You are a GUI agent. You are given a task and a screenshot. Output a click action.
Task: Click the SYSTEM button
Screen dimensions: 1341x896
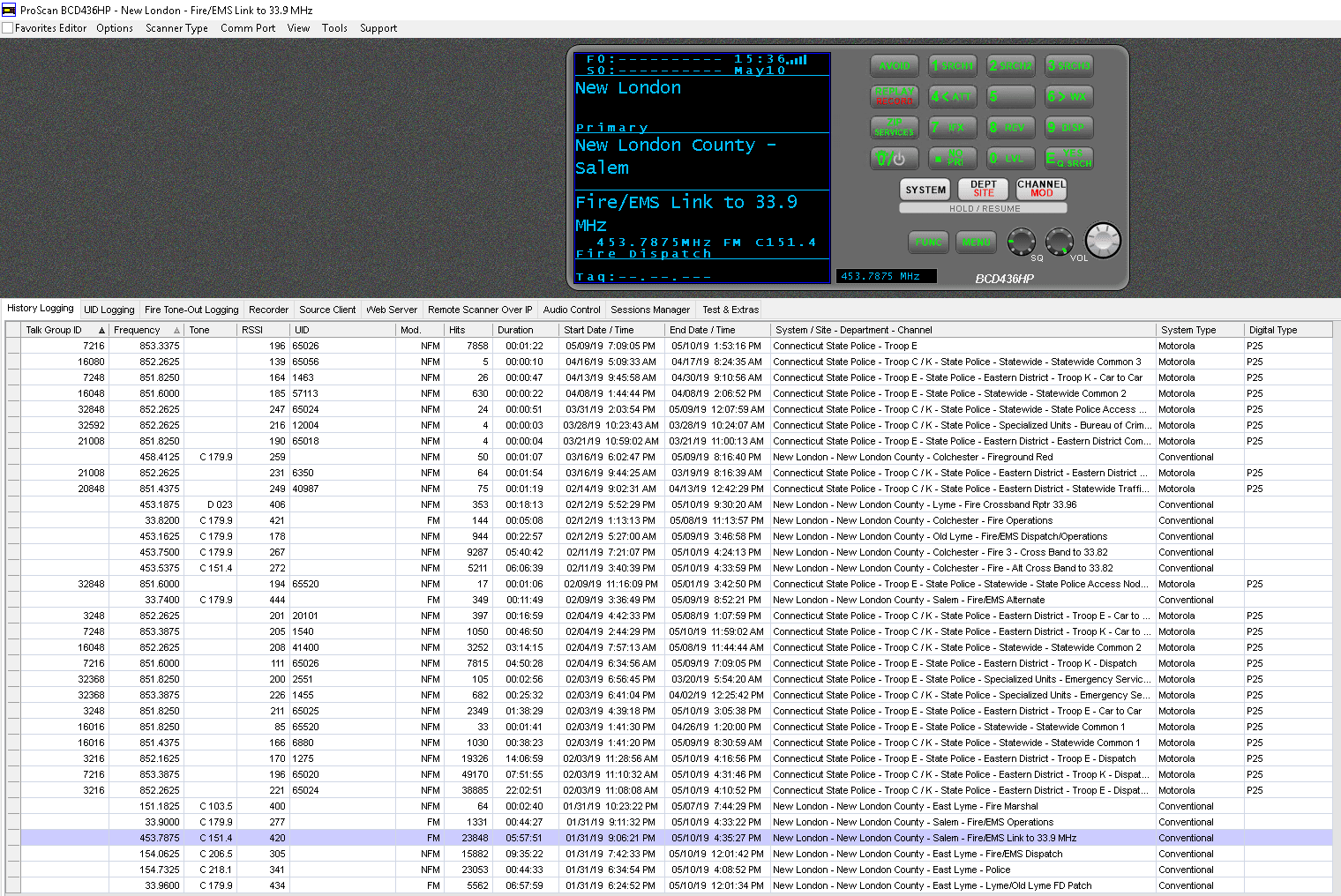925,190
